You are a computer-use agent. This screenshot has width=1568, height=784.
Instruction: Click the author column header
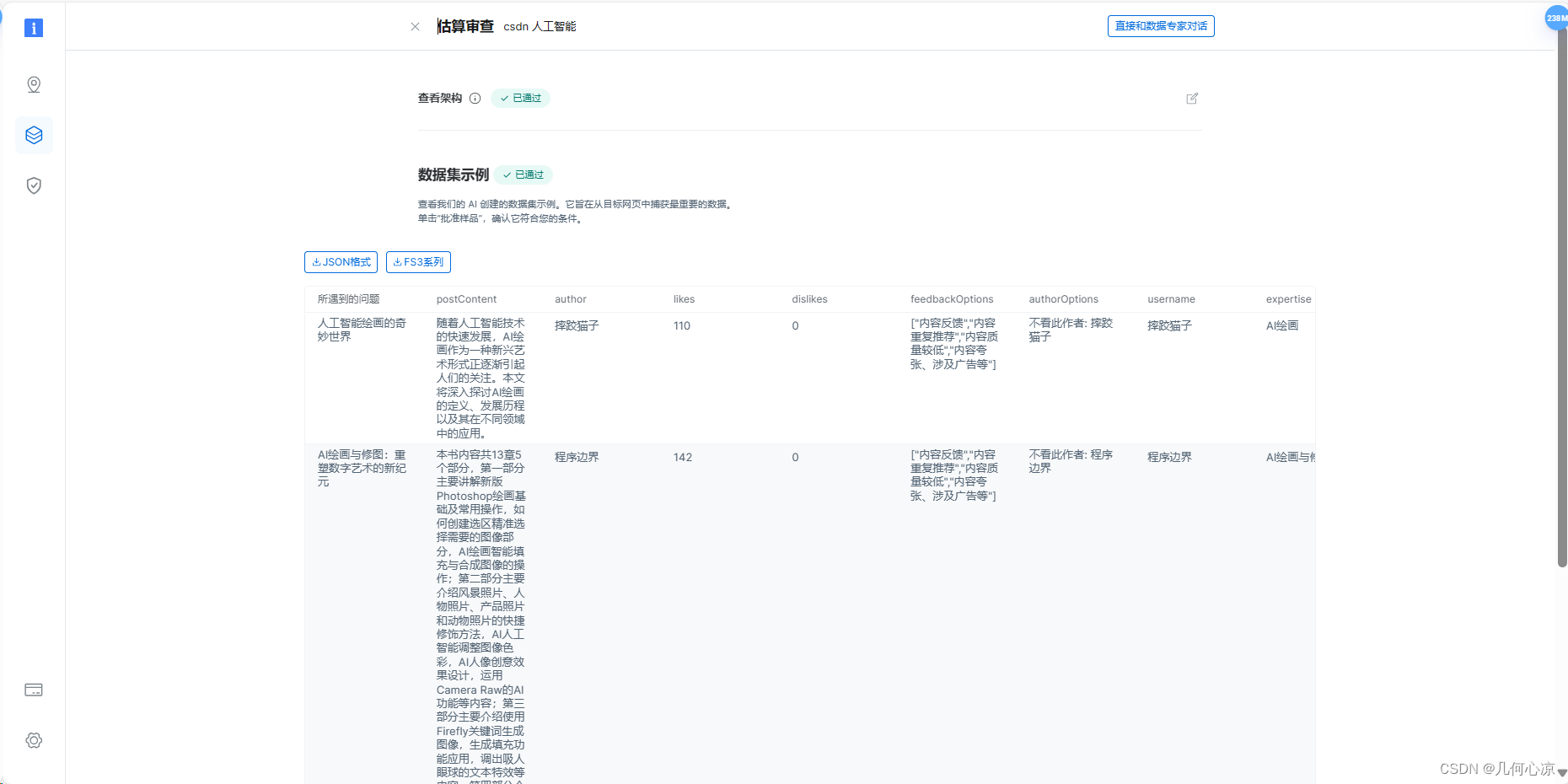pyautogui.click(x=571, y=299)
